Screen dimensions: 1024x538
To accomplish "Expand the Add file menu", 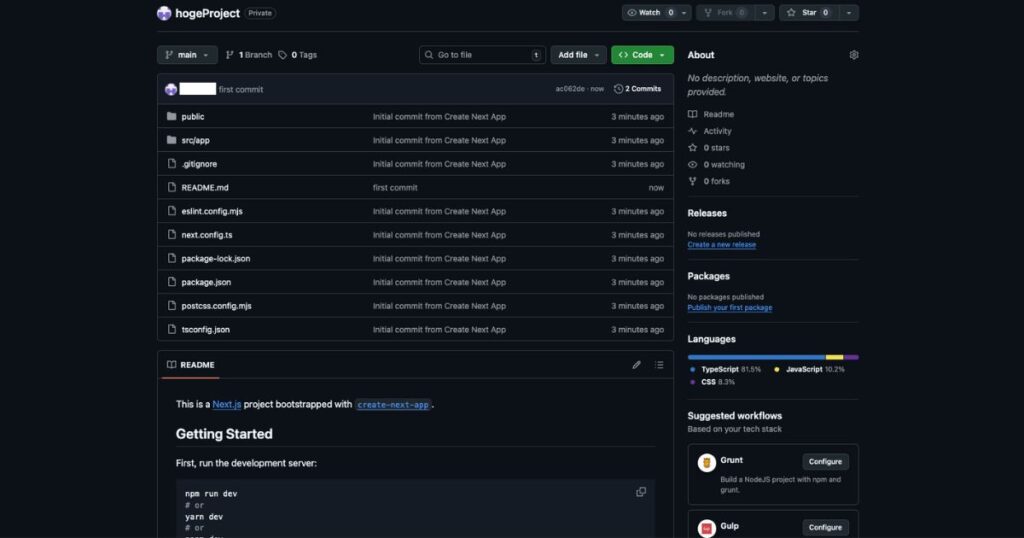I will (578, 55).
